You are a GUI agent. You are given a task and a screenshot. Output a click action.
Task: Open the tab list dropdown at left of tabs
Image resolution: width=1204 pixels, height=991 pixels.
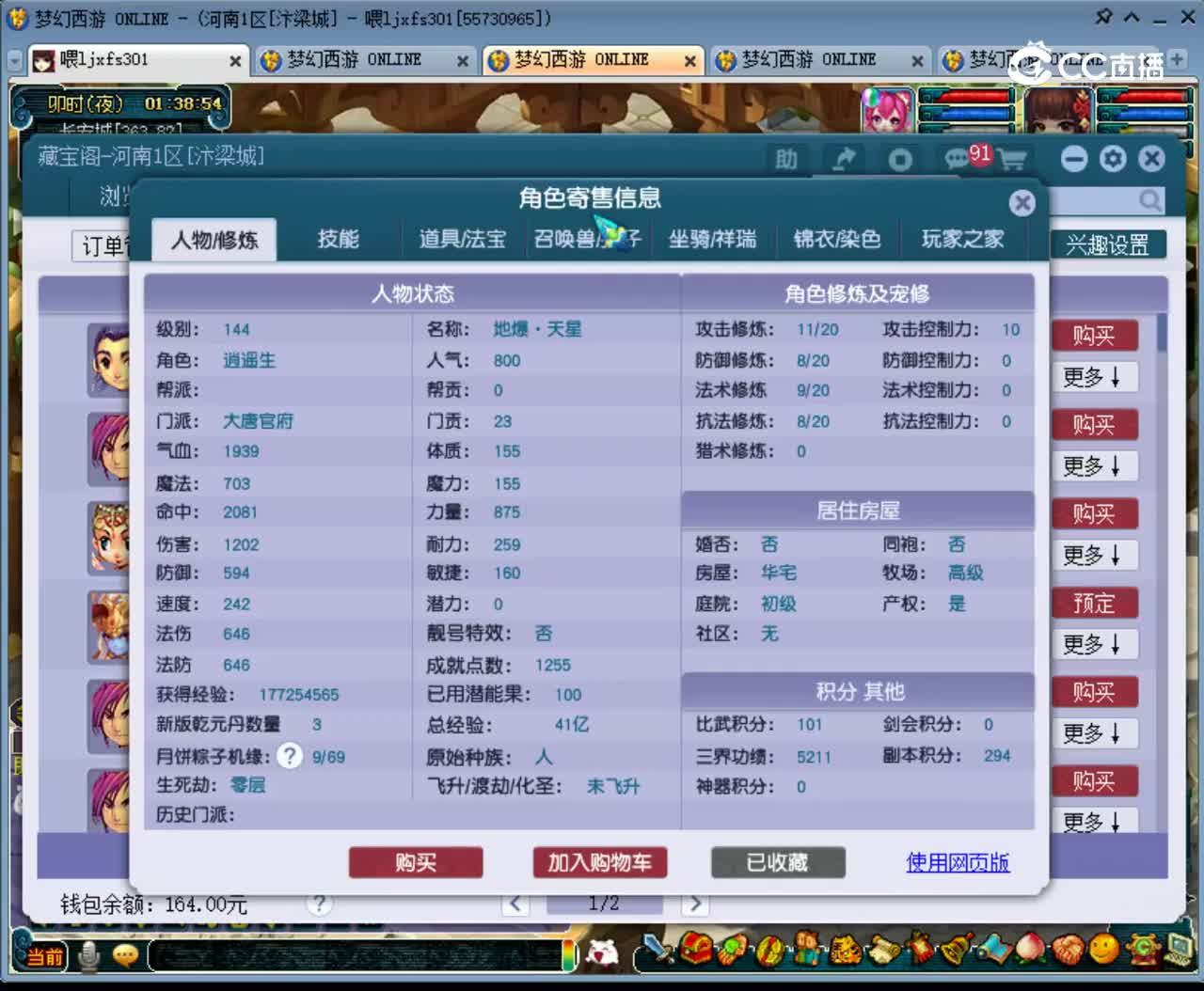point(14,60)
